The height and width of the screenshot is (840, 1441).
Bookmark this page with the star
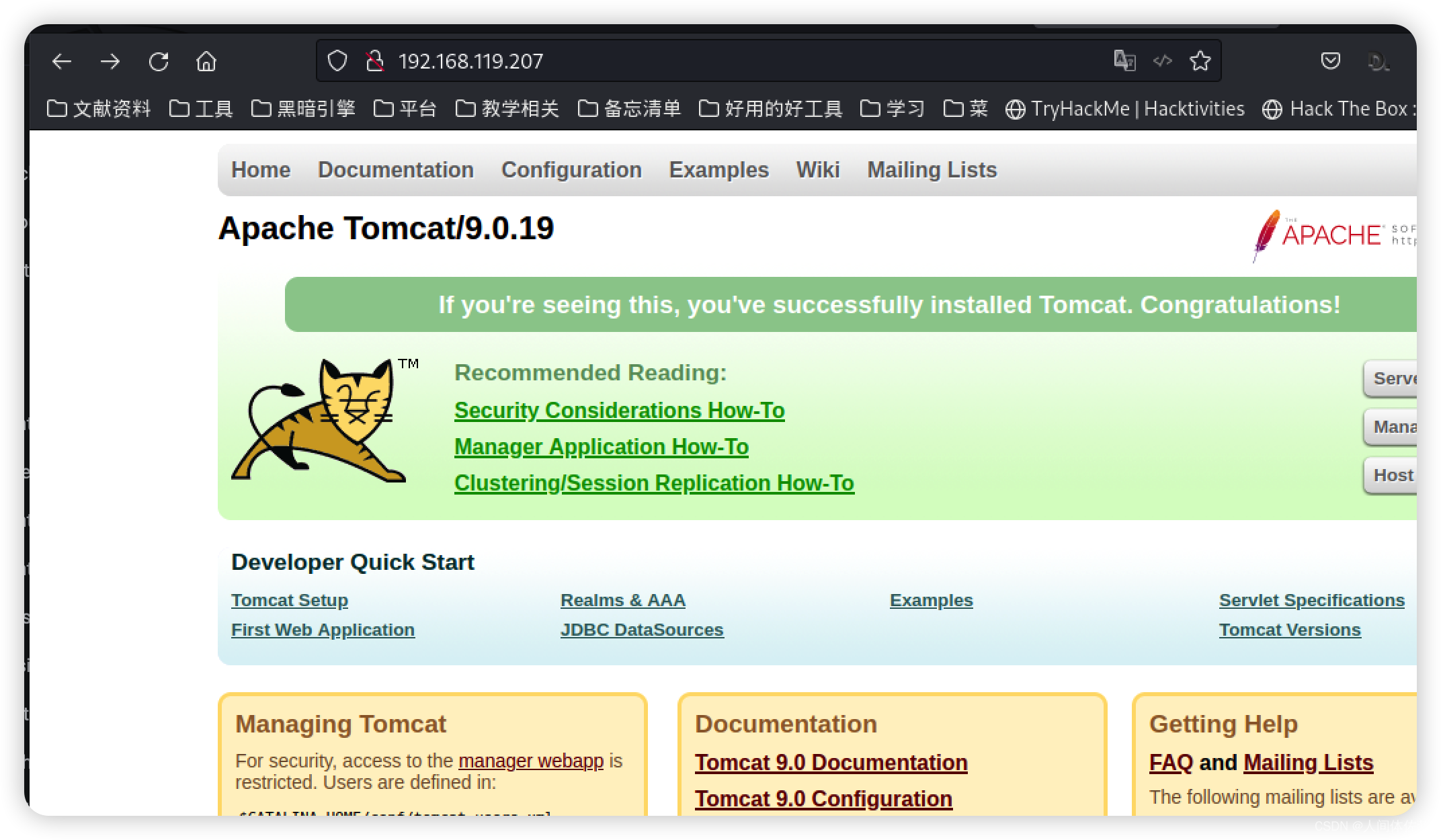(x=1200, y=61)
